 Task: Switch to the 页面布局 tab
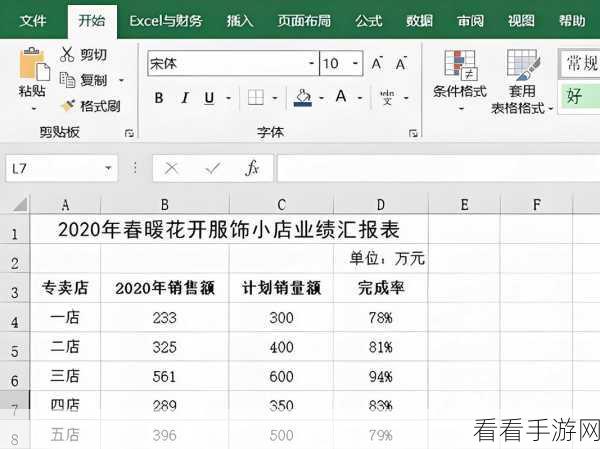click(304, 21)
